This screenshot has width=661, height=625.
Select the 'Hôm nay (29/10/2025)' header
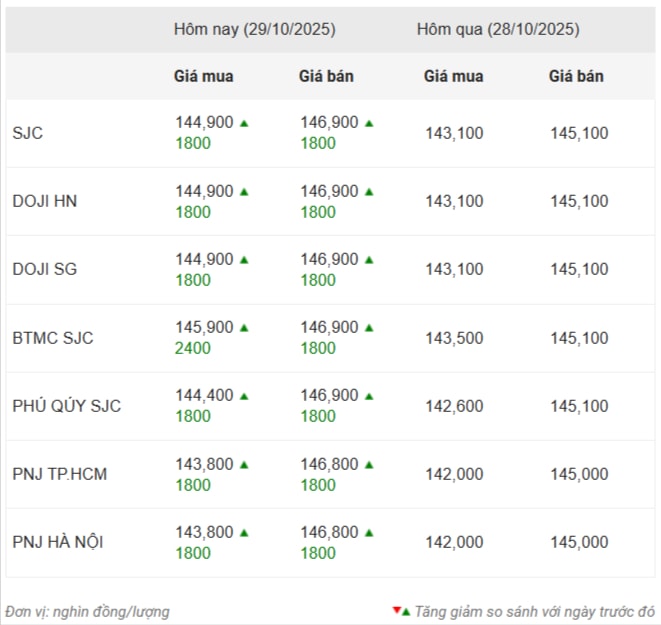coord(255,30)
